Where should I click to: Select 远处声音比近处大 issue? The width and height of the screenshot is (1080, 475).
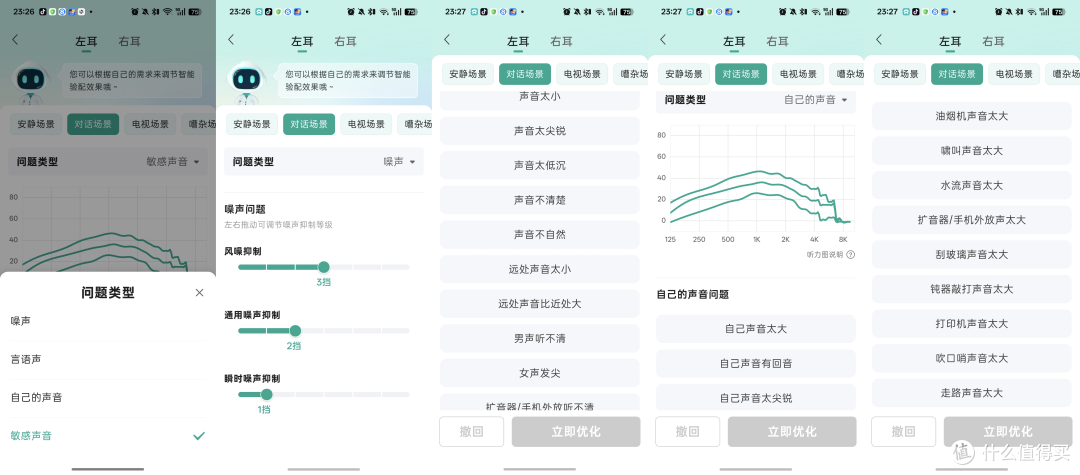click(540, 304)
